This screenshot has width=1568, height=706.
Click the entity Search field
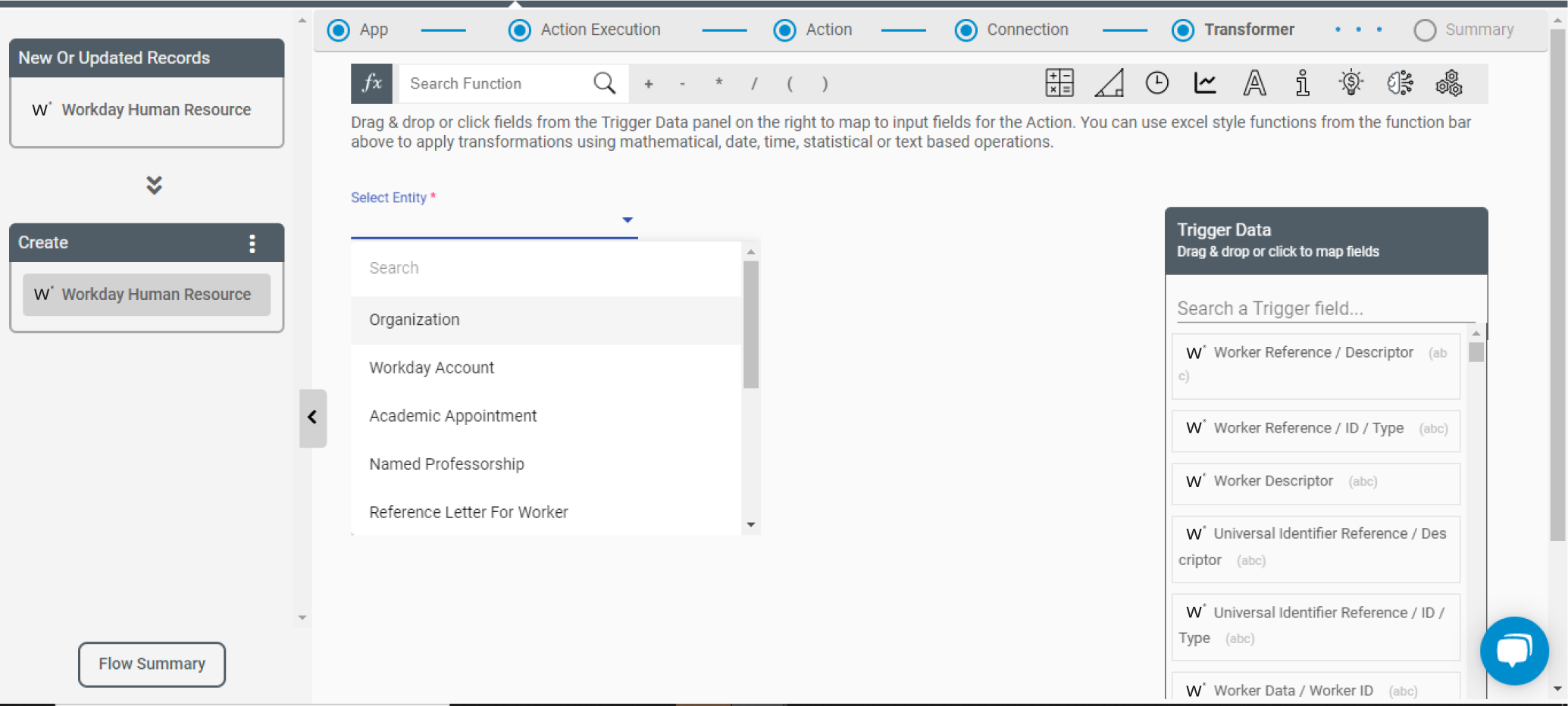(x=546, y=268)
